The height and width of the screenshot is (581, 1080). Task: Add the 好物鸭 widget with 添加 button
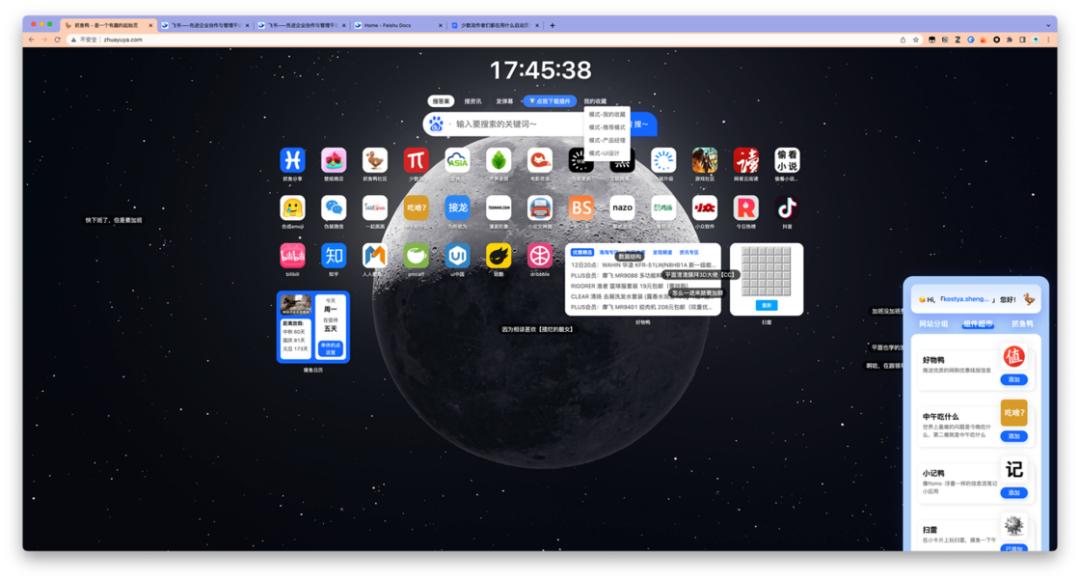point(1014,380)
